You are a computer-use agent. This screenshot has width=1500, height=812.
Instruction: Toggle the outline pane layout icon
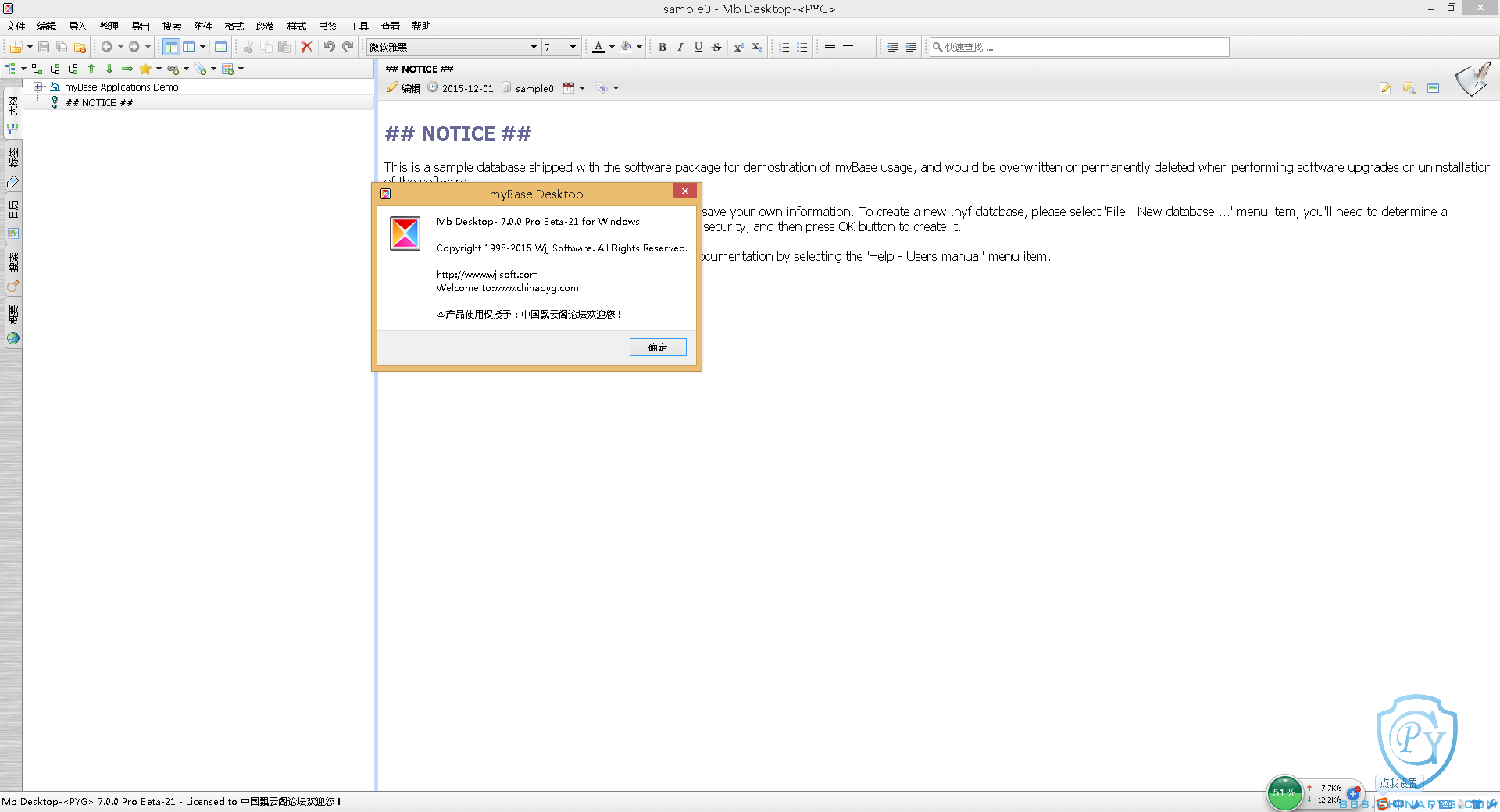(x=171, y=47)
